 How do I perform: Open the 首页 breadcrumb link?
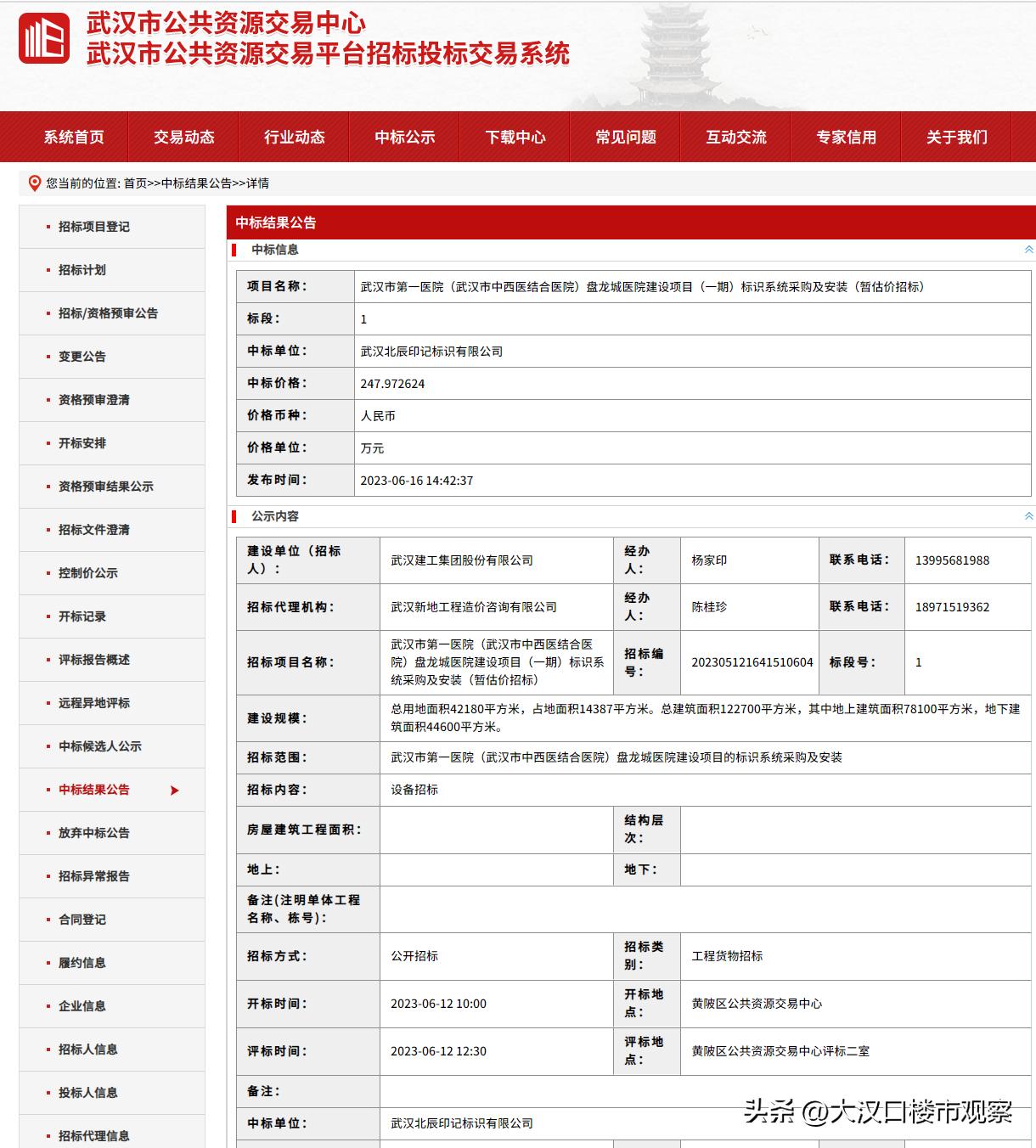pos(132,183)
